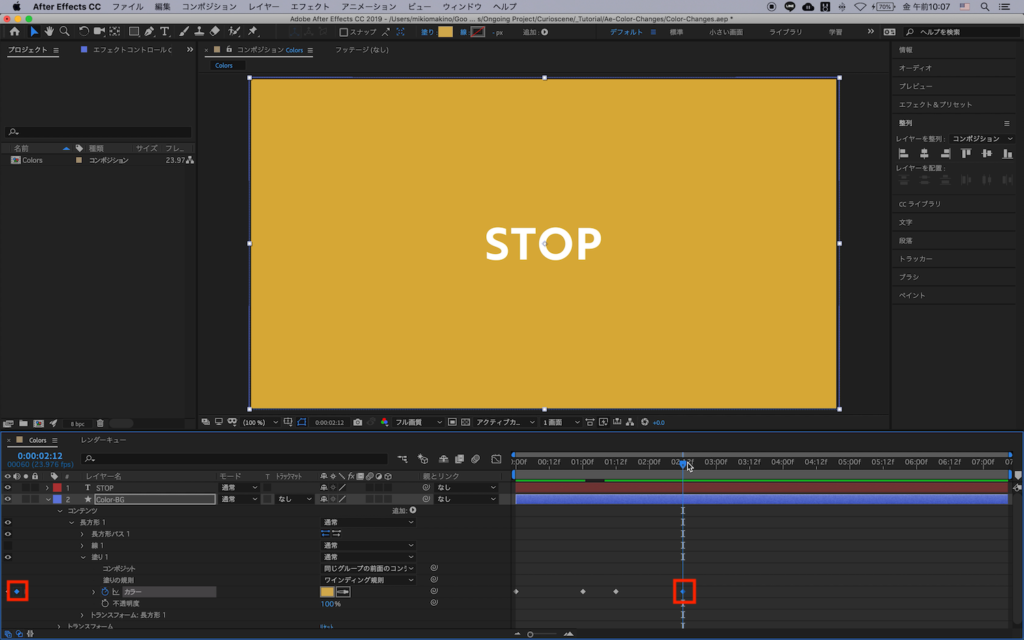Click the project panel search field

click(100, 131)
